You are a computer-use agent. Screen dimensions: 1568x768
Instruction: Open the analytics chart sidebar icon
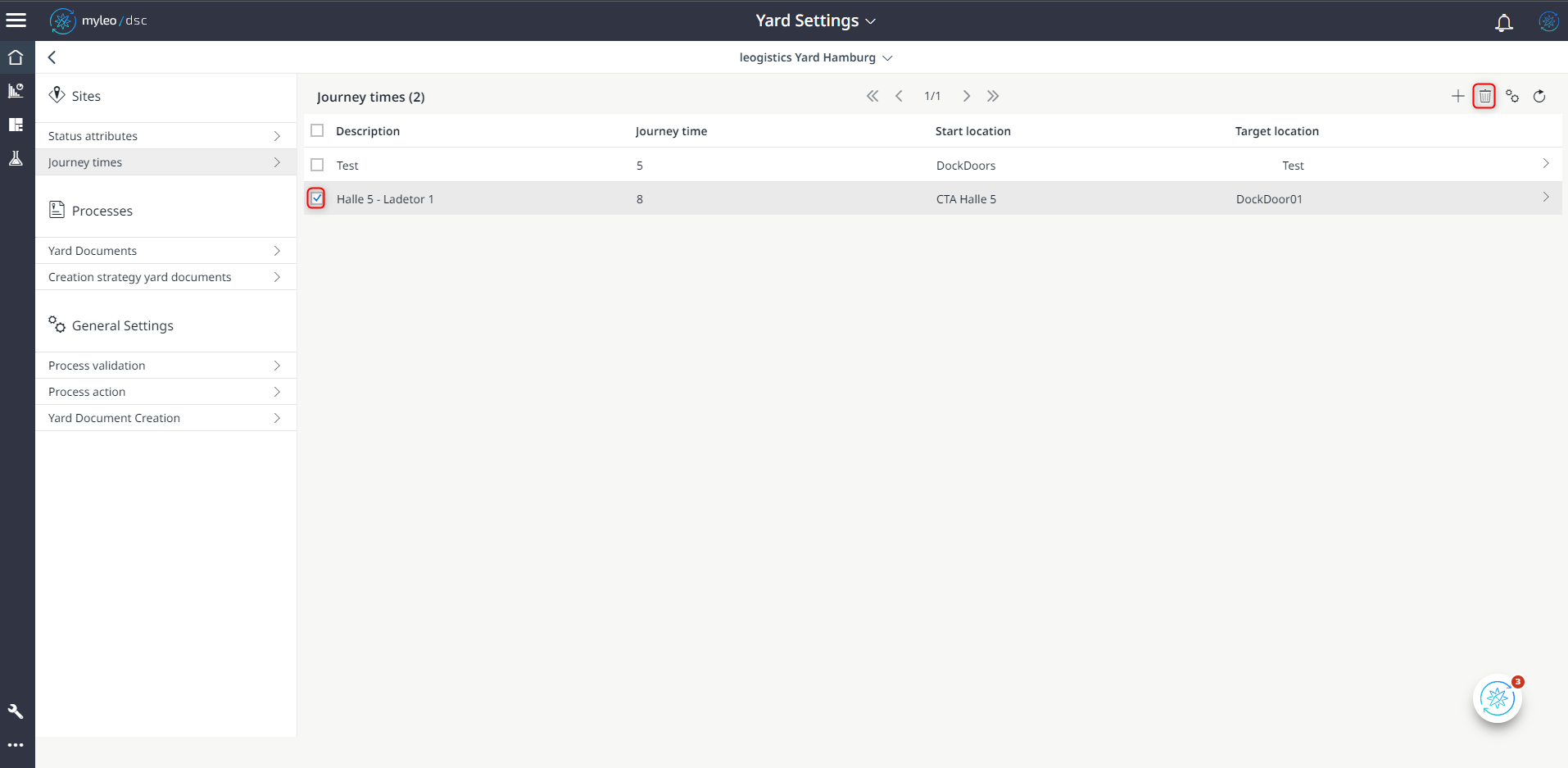16,90
